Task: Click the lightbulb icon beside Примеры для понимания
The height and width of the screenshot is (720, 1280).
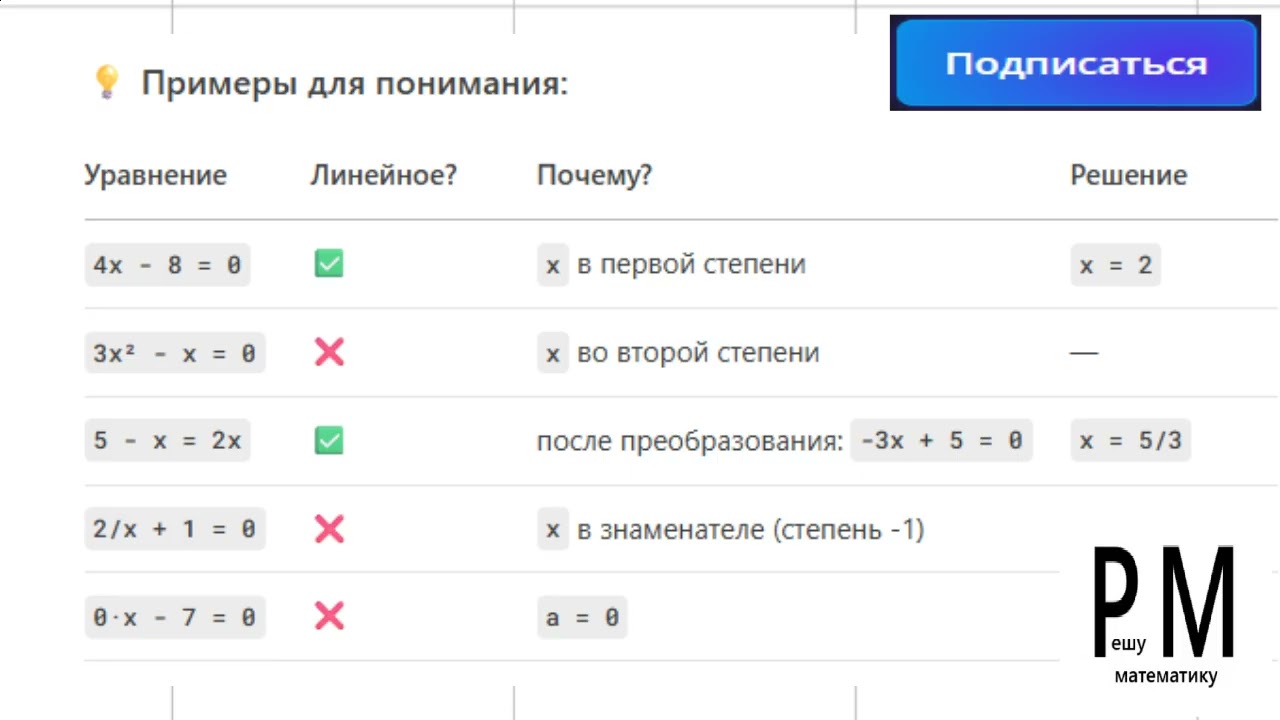Action: click(x=106, y=81)
